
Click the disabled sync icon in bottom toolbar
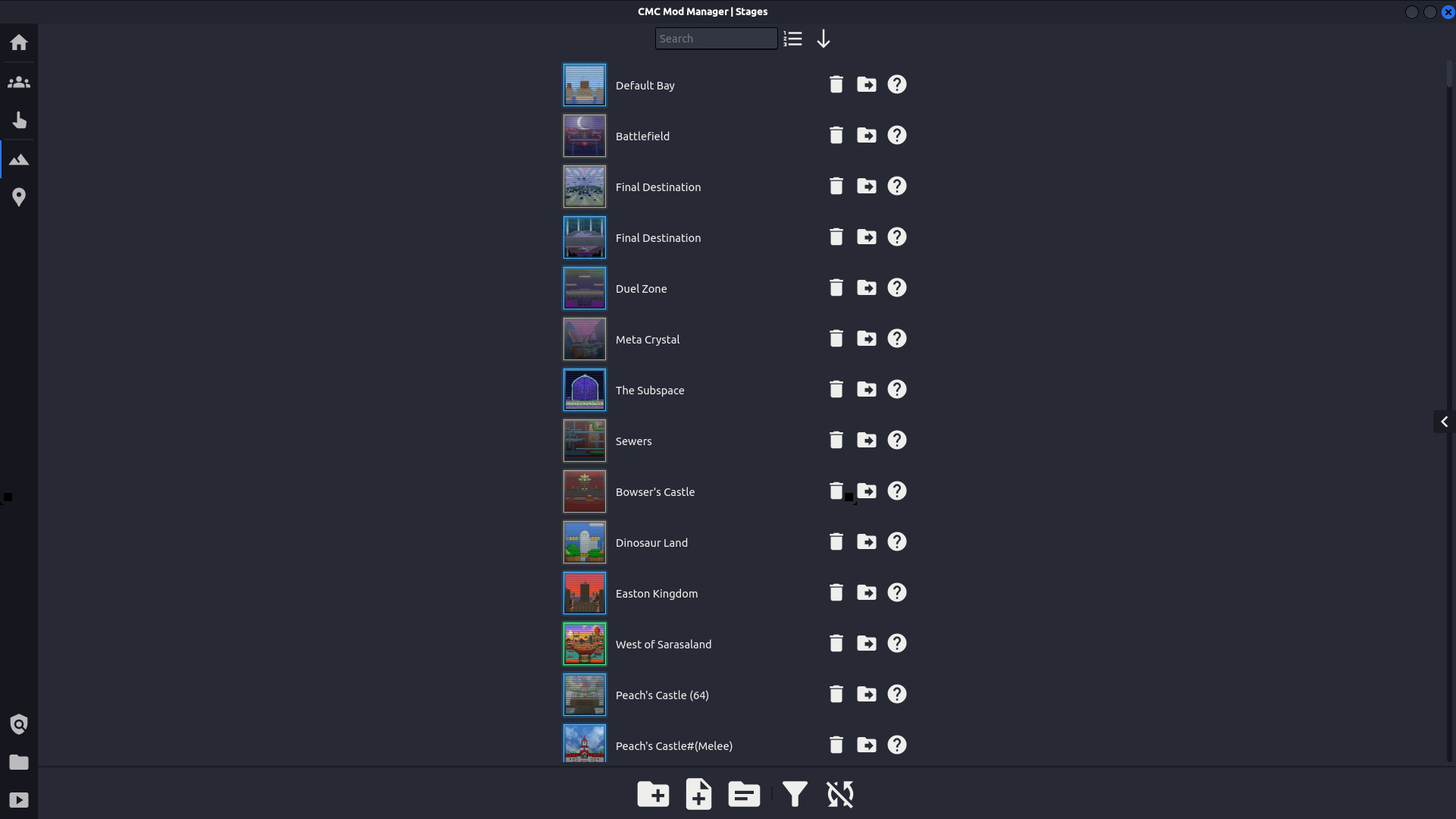click(839, 794)
